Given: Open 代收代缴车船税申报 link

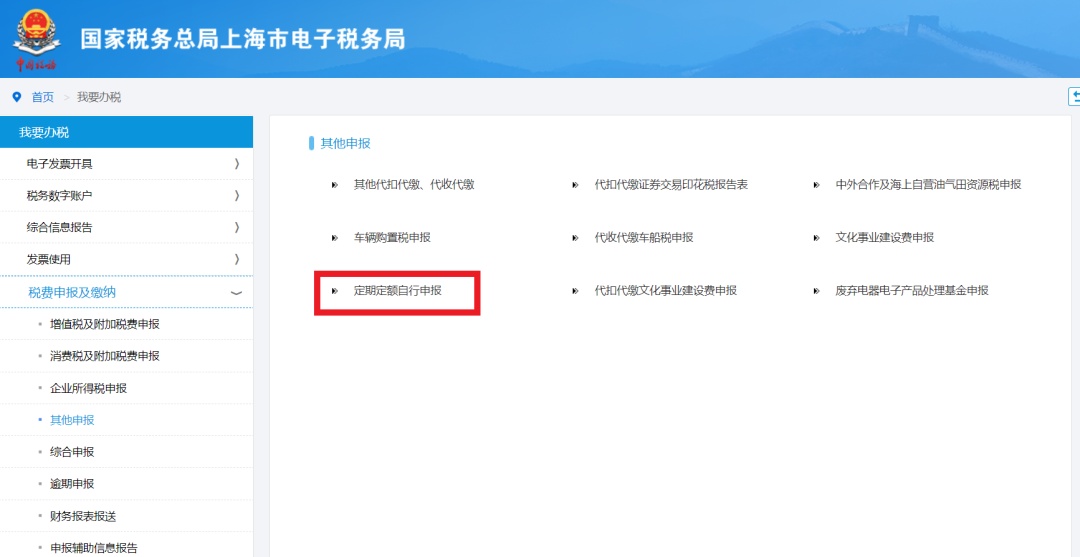Looking at the screenshot, I should pos(644,238).
